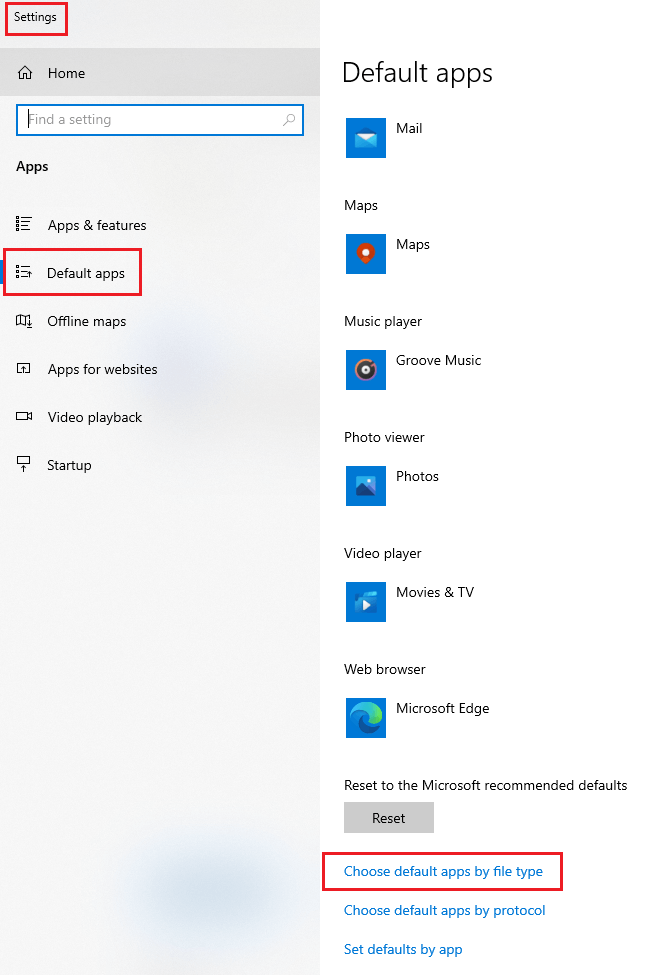This screenshot has width=654, height=975.
Task: Open Apps for websites section
Action: [x=160, y=369]
